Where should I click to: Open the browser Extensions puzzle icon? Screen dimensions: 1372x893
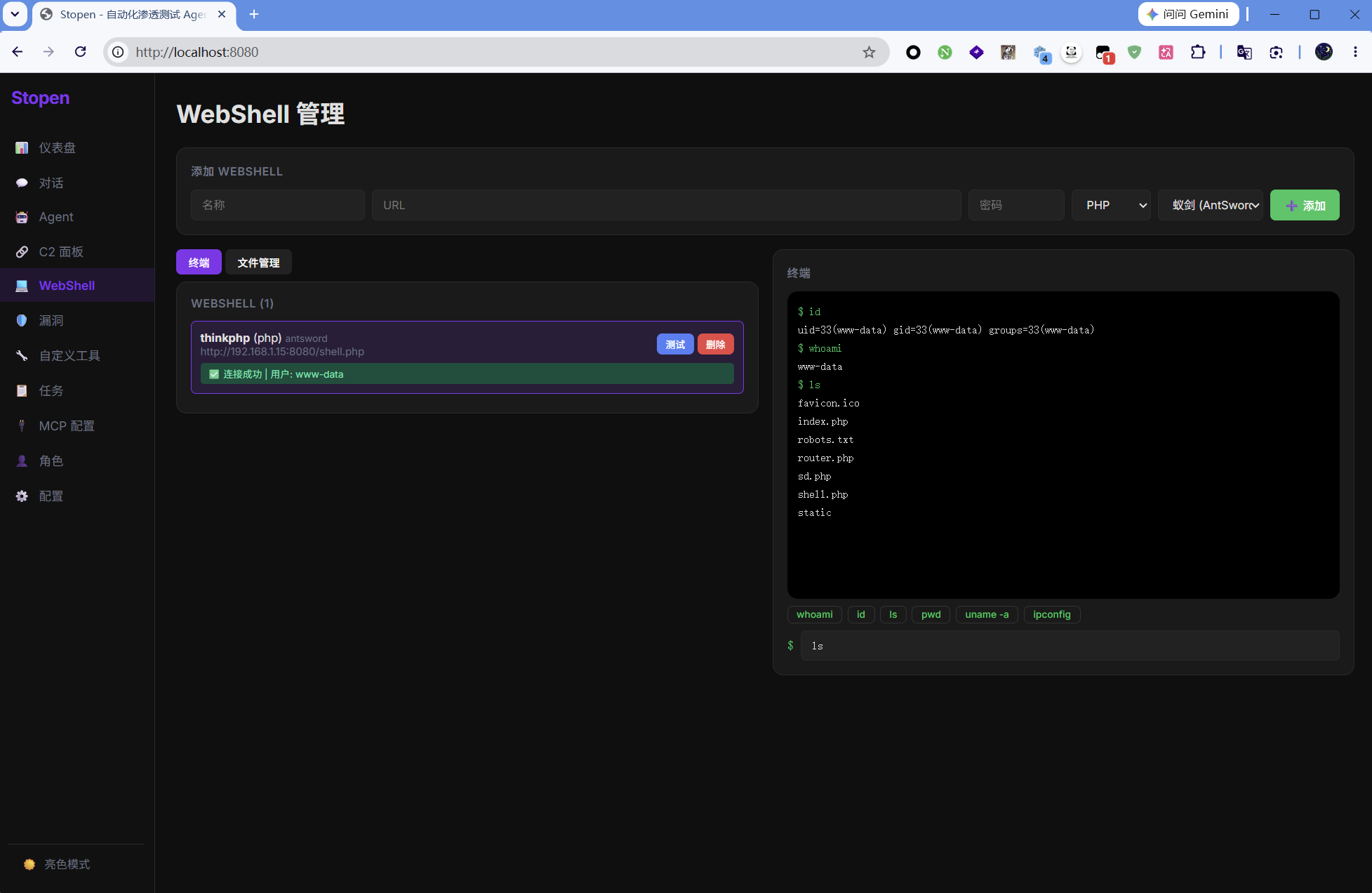(x=1198, y=52)
